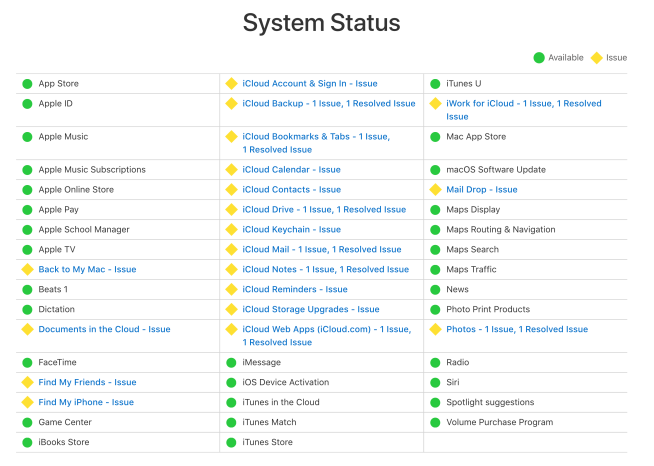View the iCloud Drive issue details

tap(323, 210)
